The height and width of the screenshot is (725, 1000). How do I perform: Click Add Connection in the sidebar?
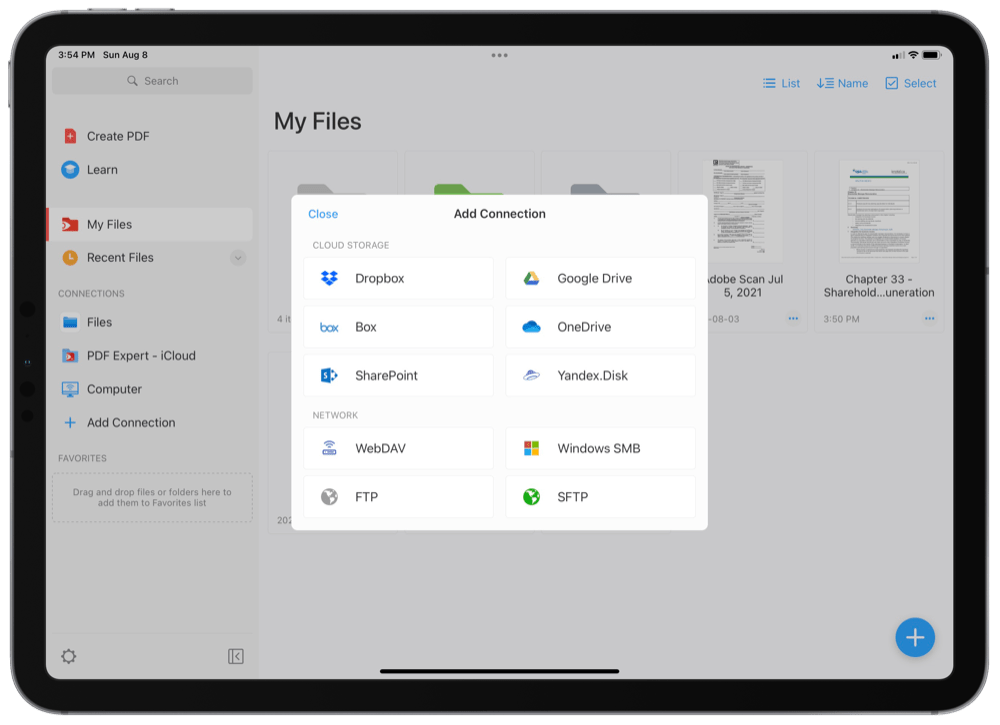(152, 423)
